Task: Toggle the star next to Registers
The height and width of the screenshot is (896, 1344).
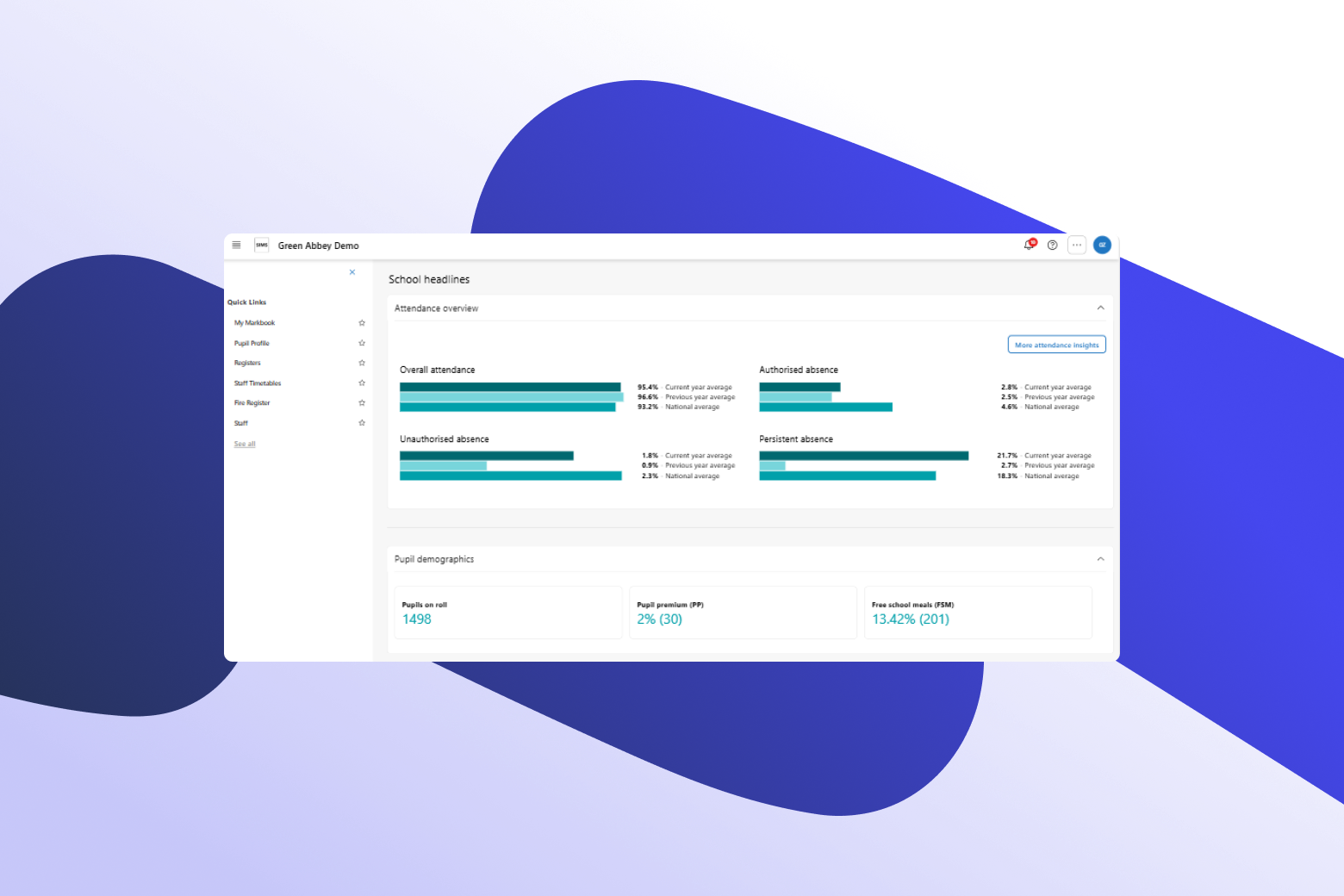Action: [362, 363]
